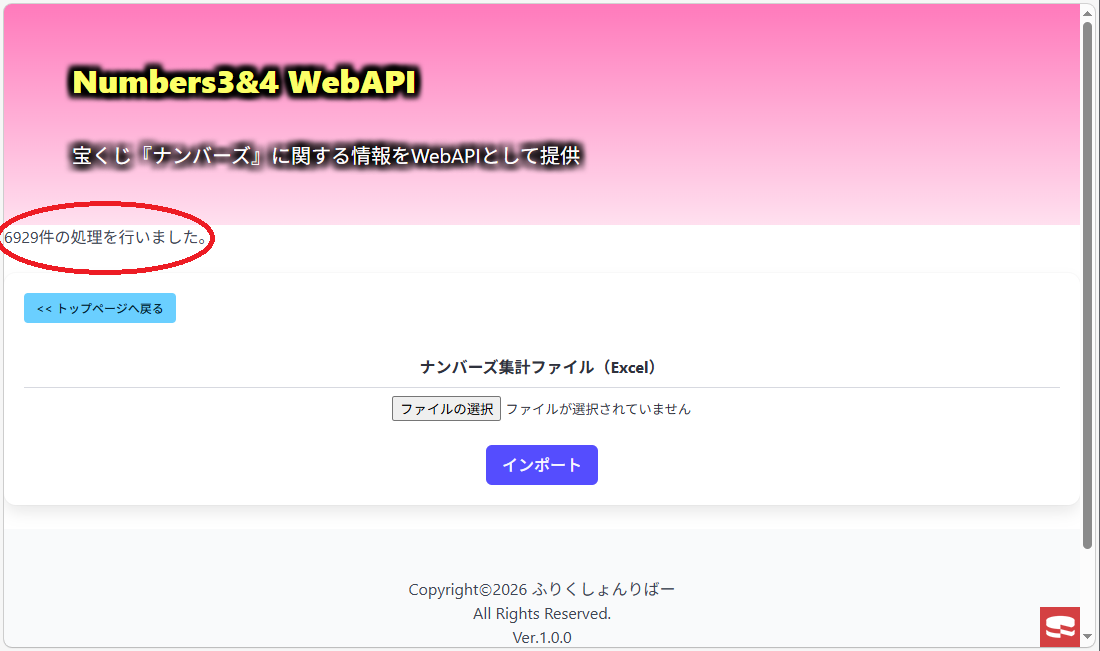Click the divider line under the Excel heading
This screenshot has width=1100, height=651.
pyautogui.click(x=542, y=387)
